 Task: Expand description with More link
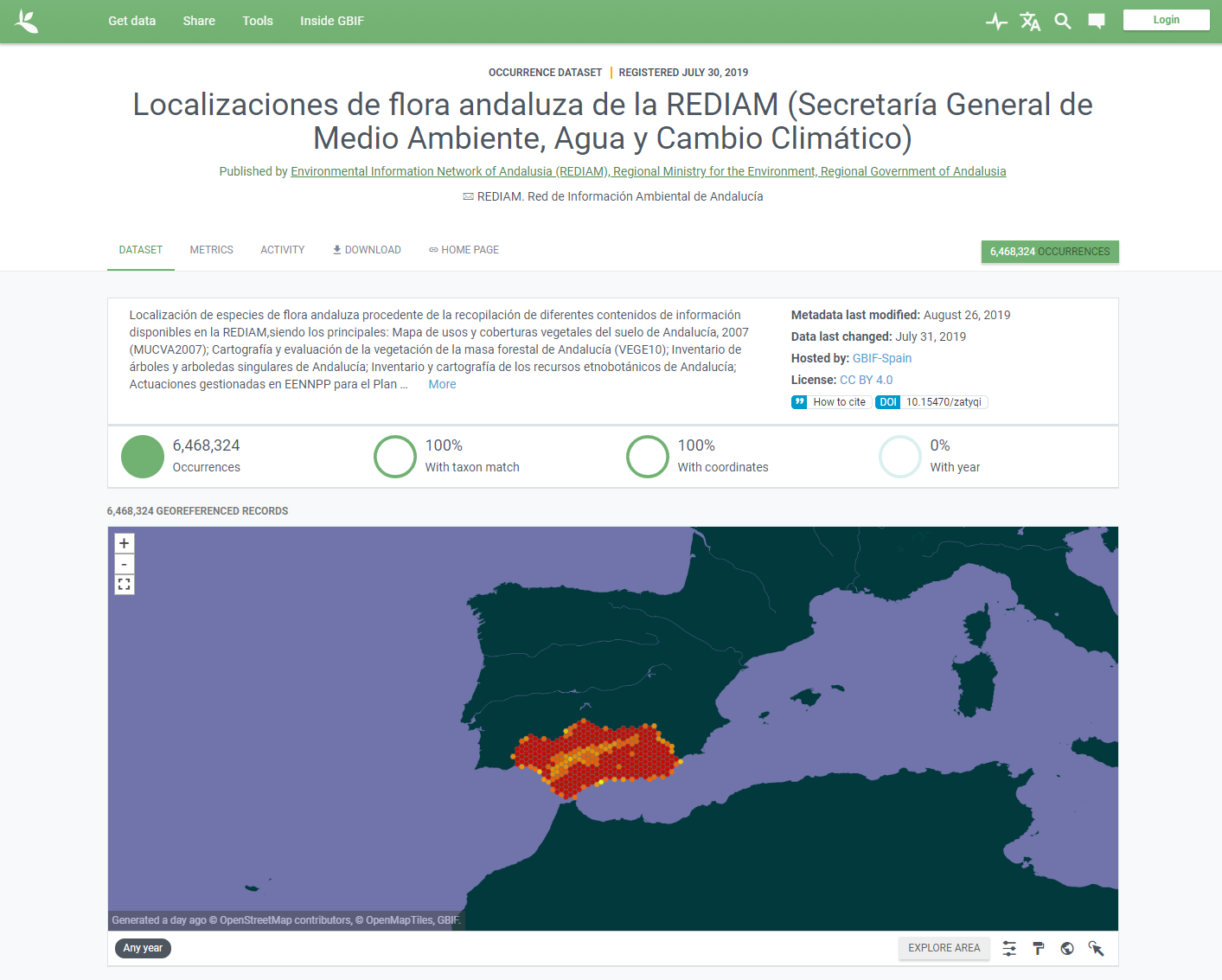pyautogui.click(x=442, y=384)
